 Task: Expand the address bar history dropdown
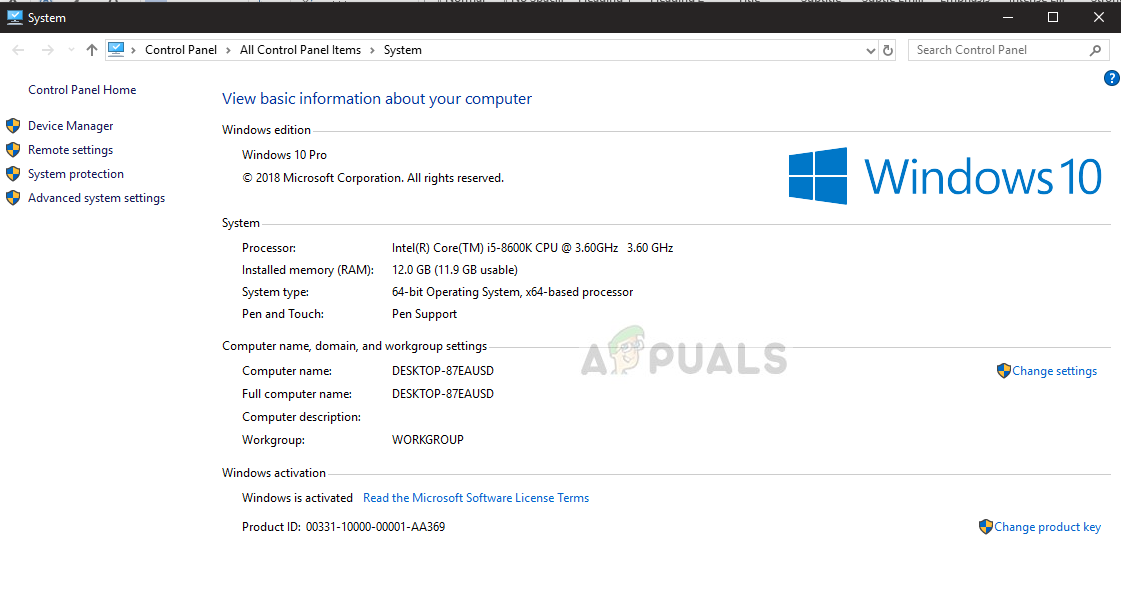point(870,50)
